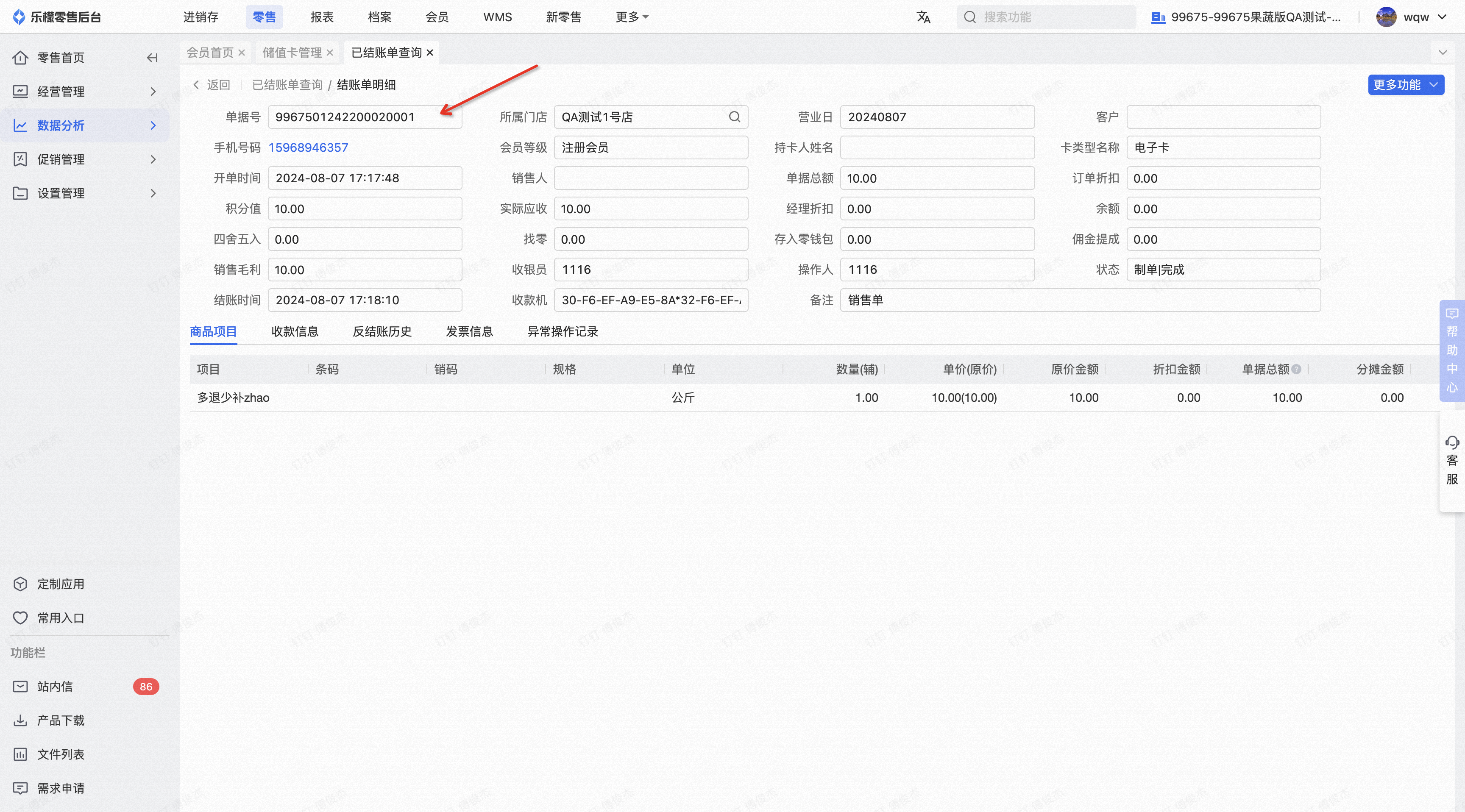Select the 零售 top menu
The image size is (1465, 812).
(x=264, y=17)
